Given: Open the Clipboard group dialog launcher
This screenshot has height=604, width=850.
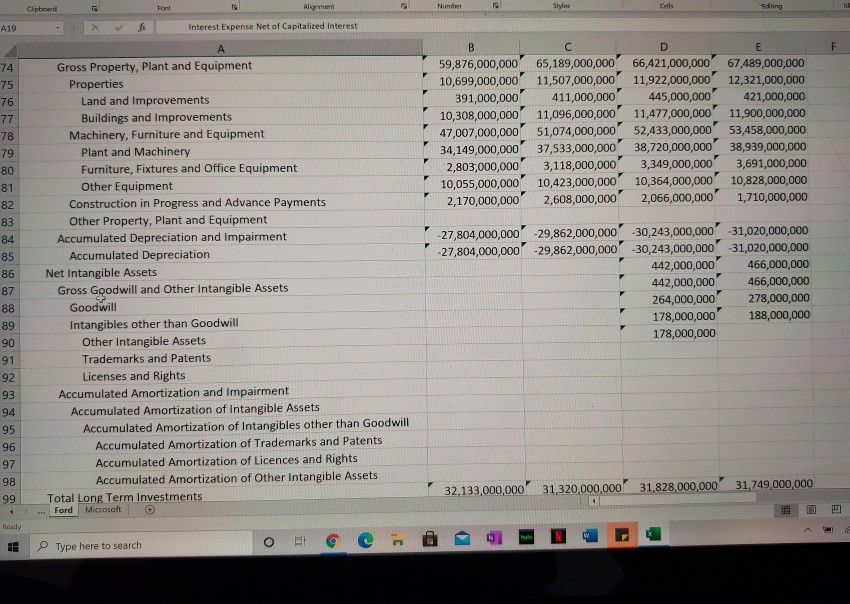Looking at the screenshot, I should (95, 8).
